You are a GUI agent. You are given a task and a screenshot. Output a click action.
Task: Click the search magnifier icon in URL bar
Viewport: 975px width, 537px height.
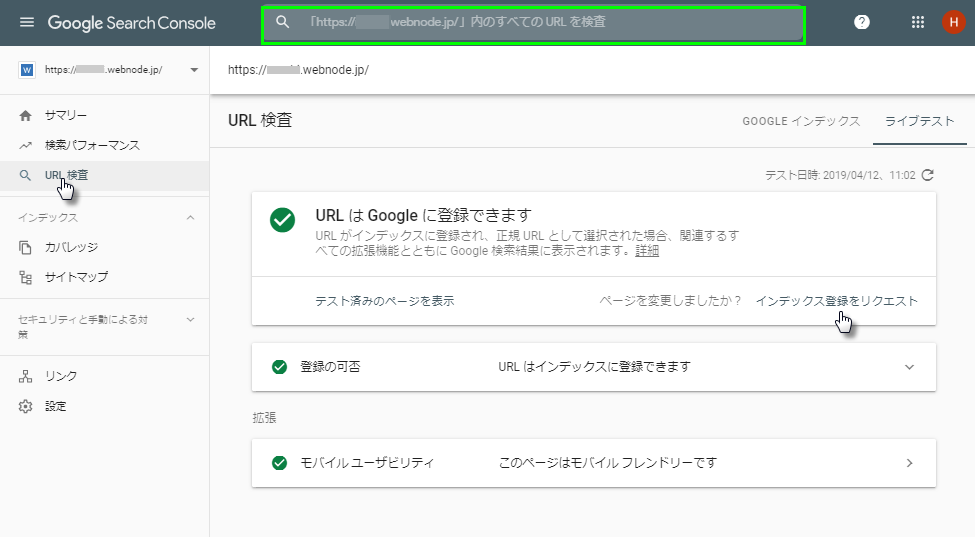[282, 22]
